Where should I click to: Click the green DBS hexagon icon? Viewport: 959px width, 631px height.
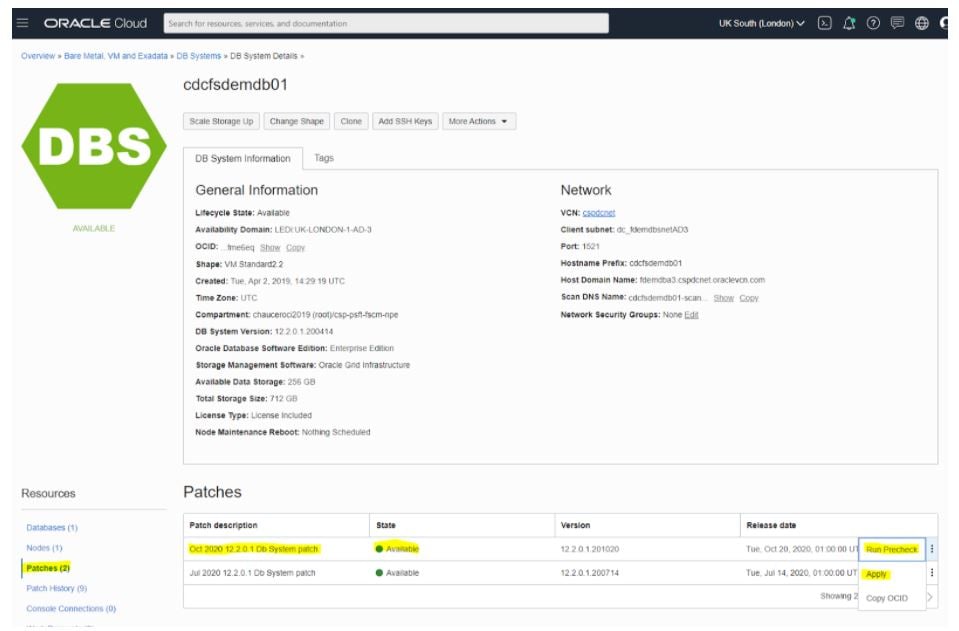(x=94, y=146)
